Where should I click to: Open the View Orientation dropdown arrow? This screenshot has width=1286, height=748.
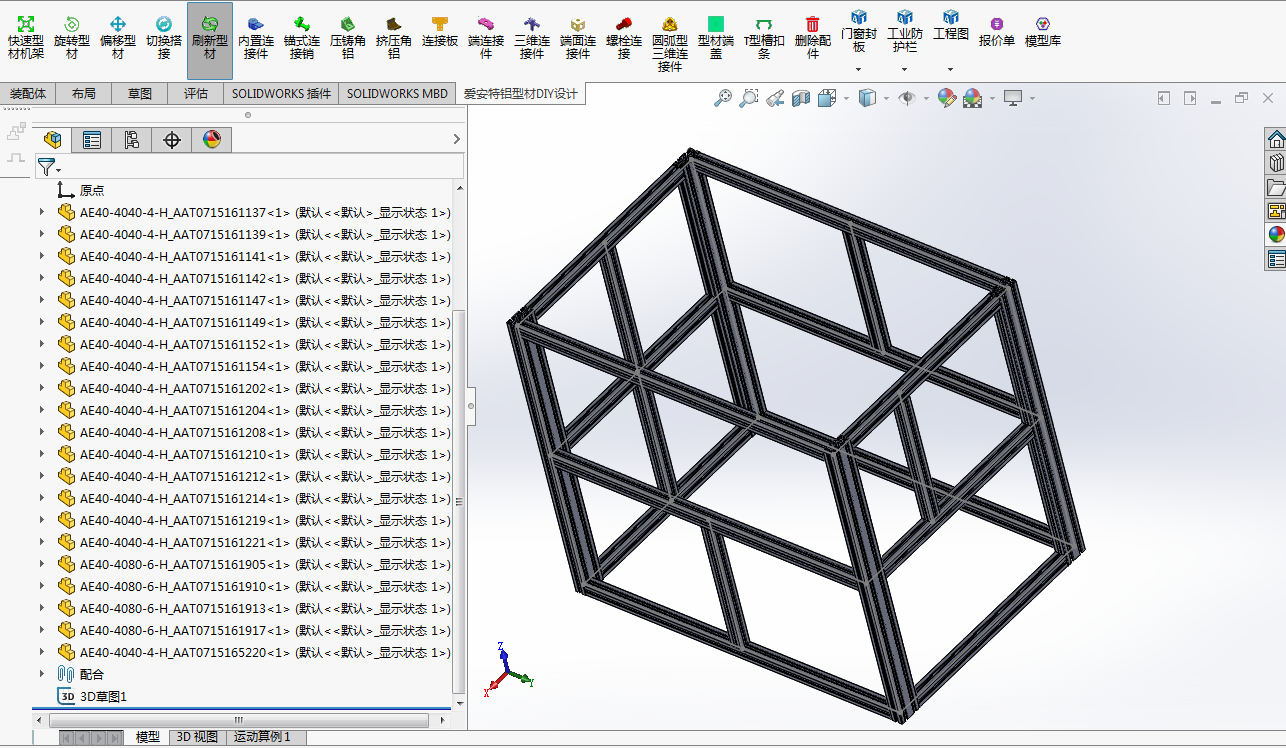point(846,98)
